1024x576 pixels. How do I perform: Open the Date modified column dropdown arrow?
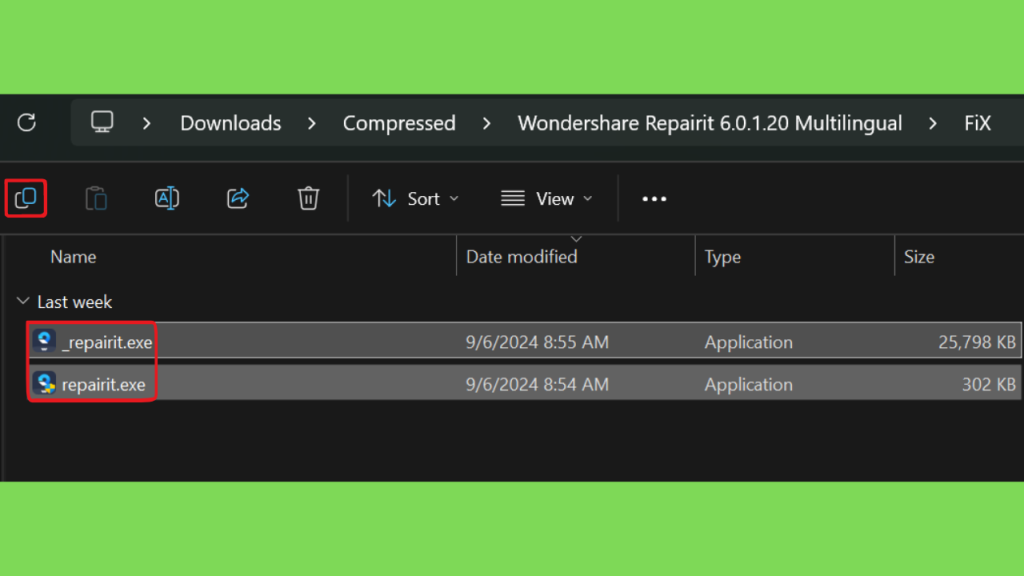click(x=576, y=239)
